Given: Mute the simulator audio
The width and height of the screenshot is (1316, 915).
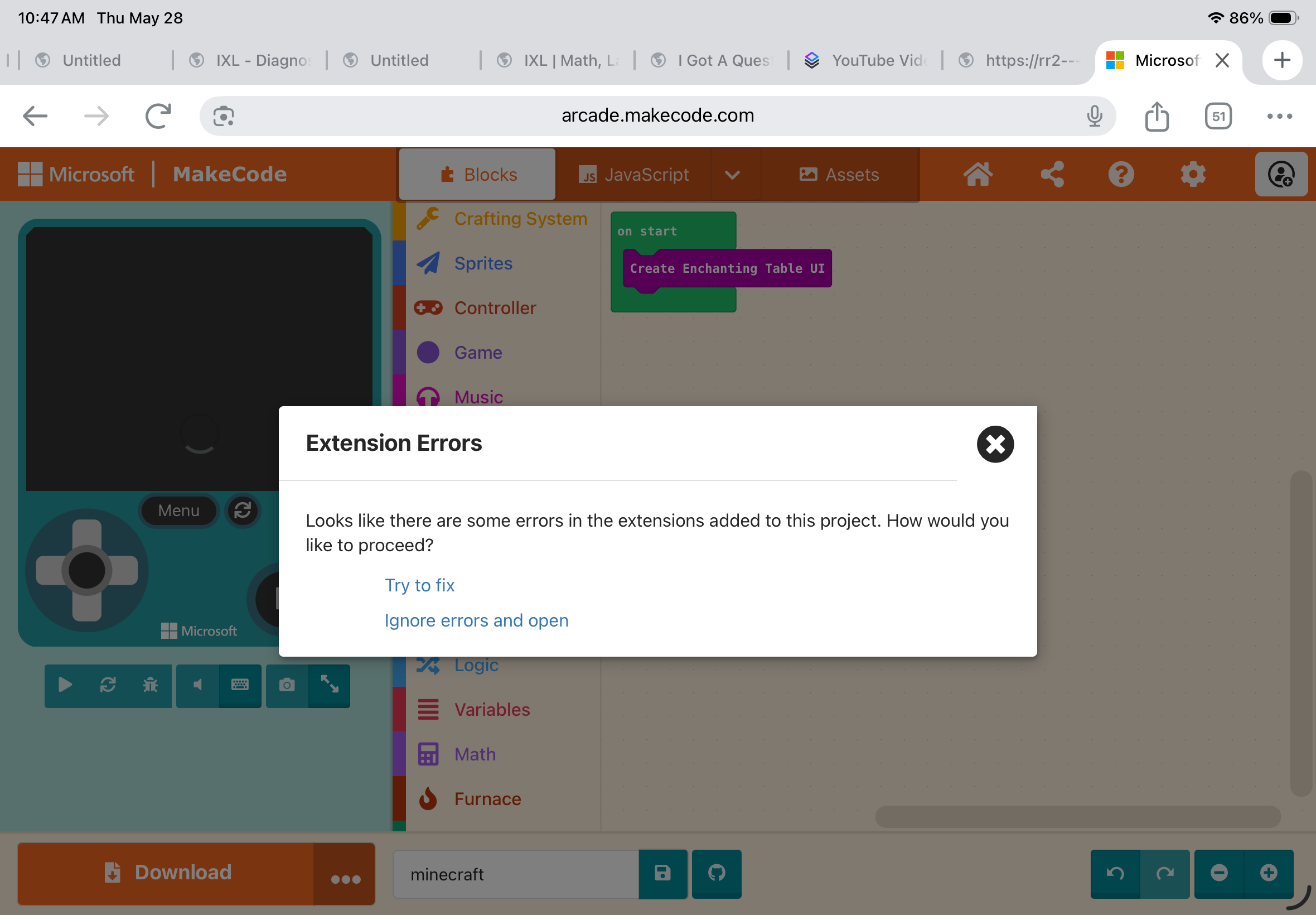Looking at the screenshot, I should tap(197, 685).
